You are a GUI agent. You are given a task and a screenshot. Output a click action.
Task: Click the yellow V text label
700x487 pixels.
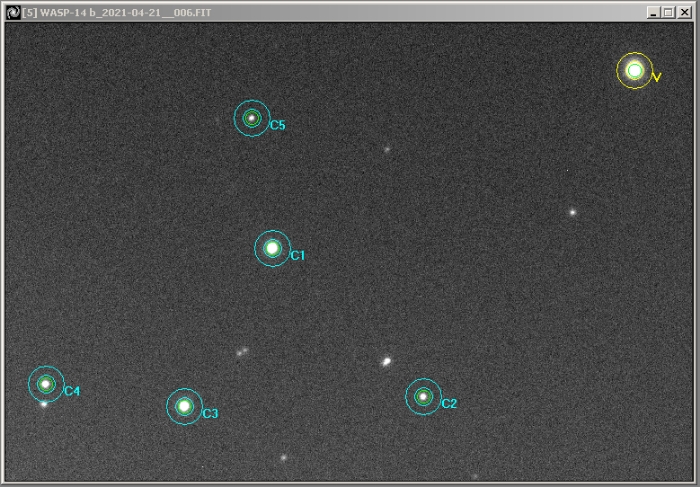tap(657, 77)
